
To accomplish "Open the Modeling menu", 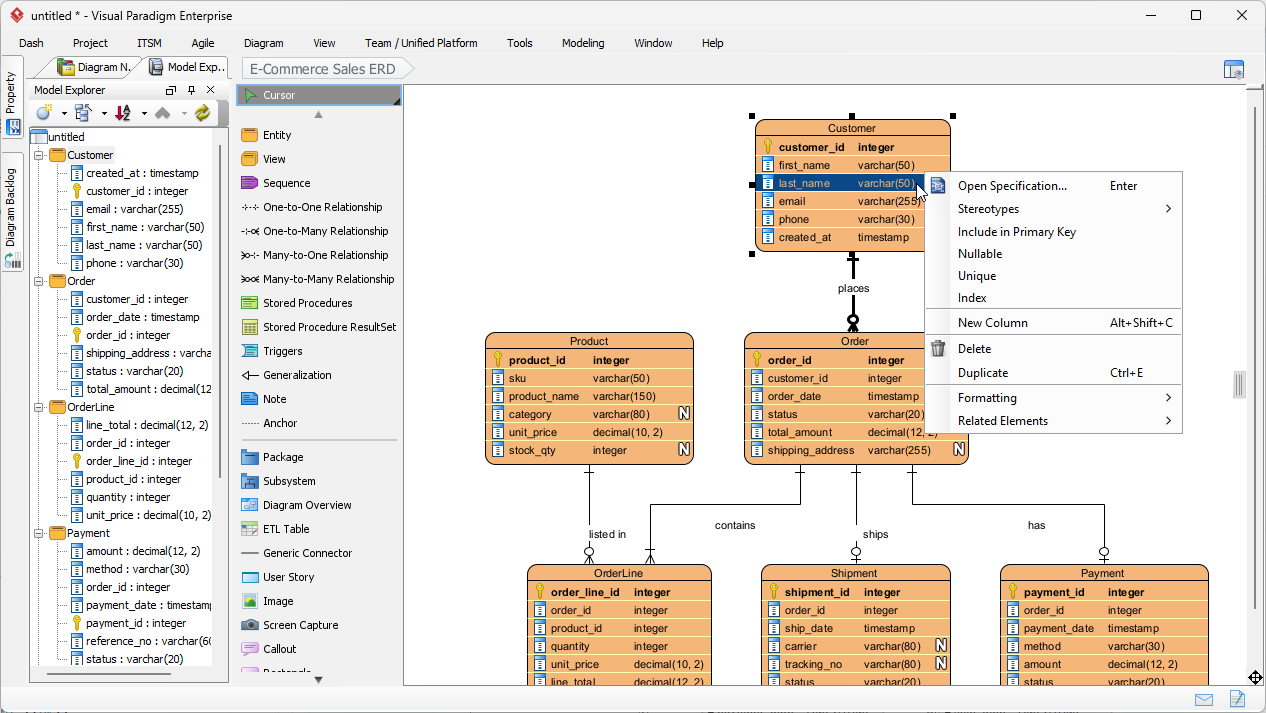I will coord(583,43).
